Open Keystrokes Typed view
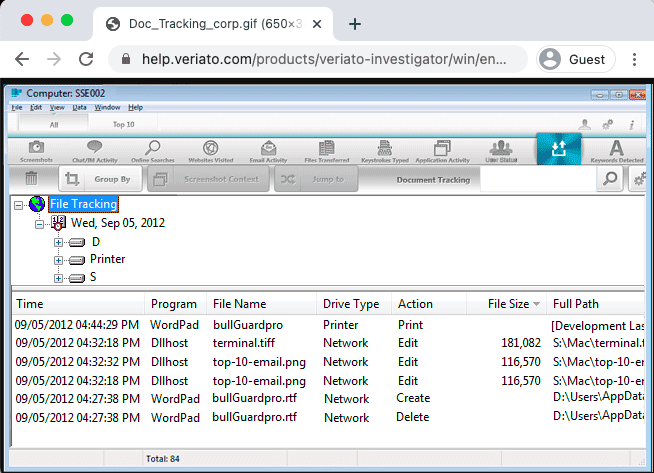Screen dimensions: 654x473 (385, 151)
